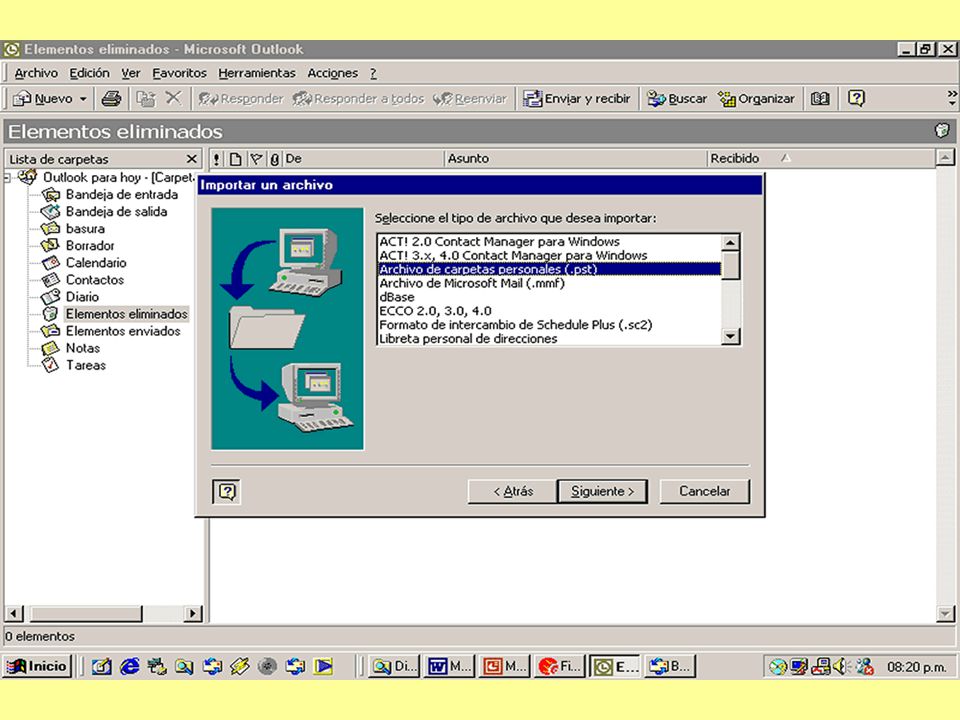Image resolution: width=960 pixels, height=720 pixels.
Task: Select Bandeja de entrada folder
Action: tap(121, 195)
